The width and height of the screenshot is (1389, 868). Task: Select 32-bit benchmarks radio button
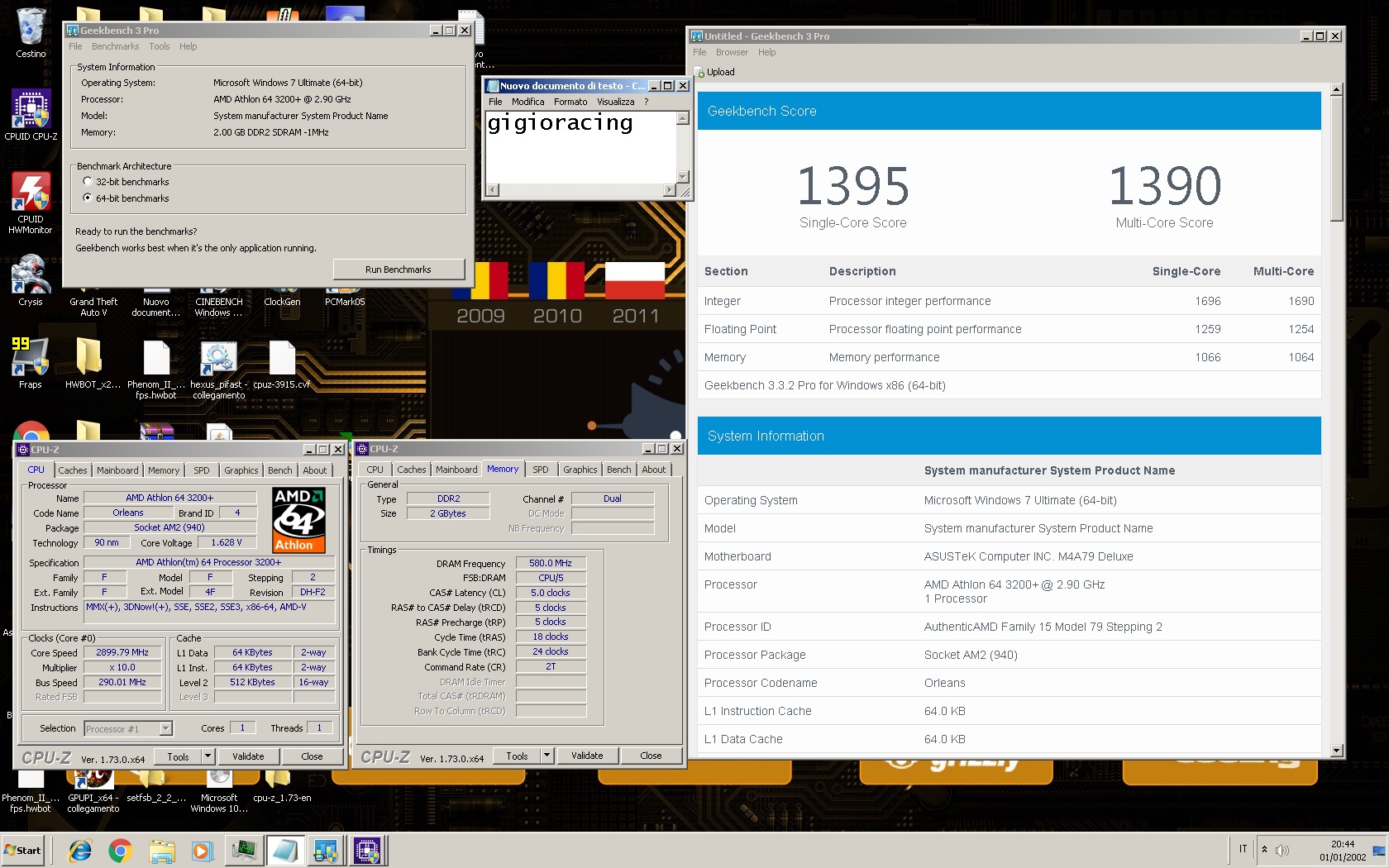pos(88,182)
